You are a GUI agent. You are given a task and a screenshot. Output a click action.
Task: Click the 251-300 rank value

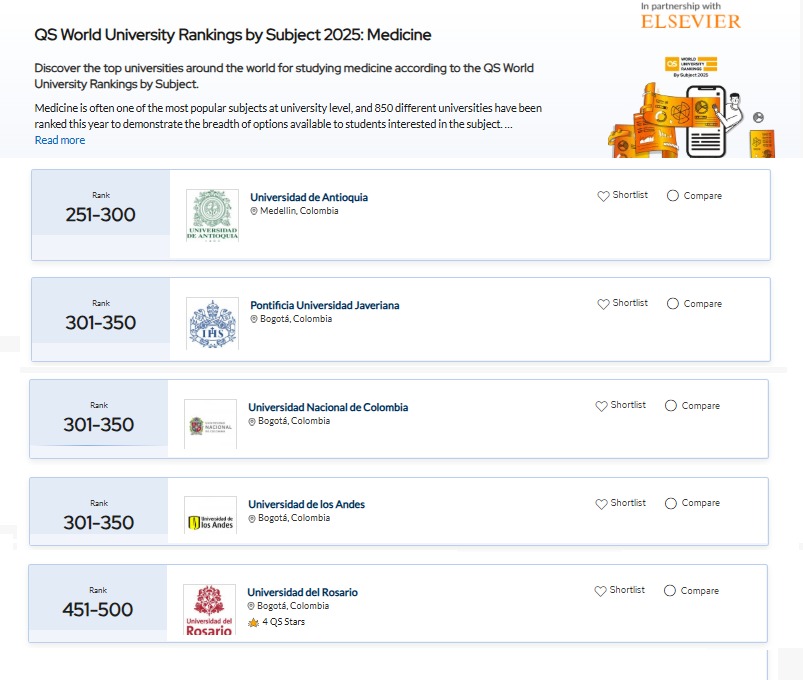(100, 215)
